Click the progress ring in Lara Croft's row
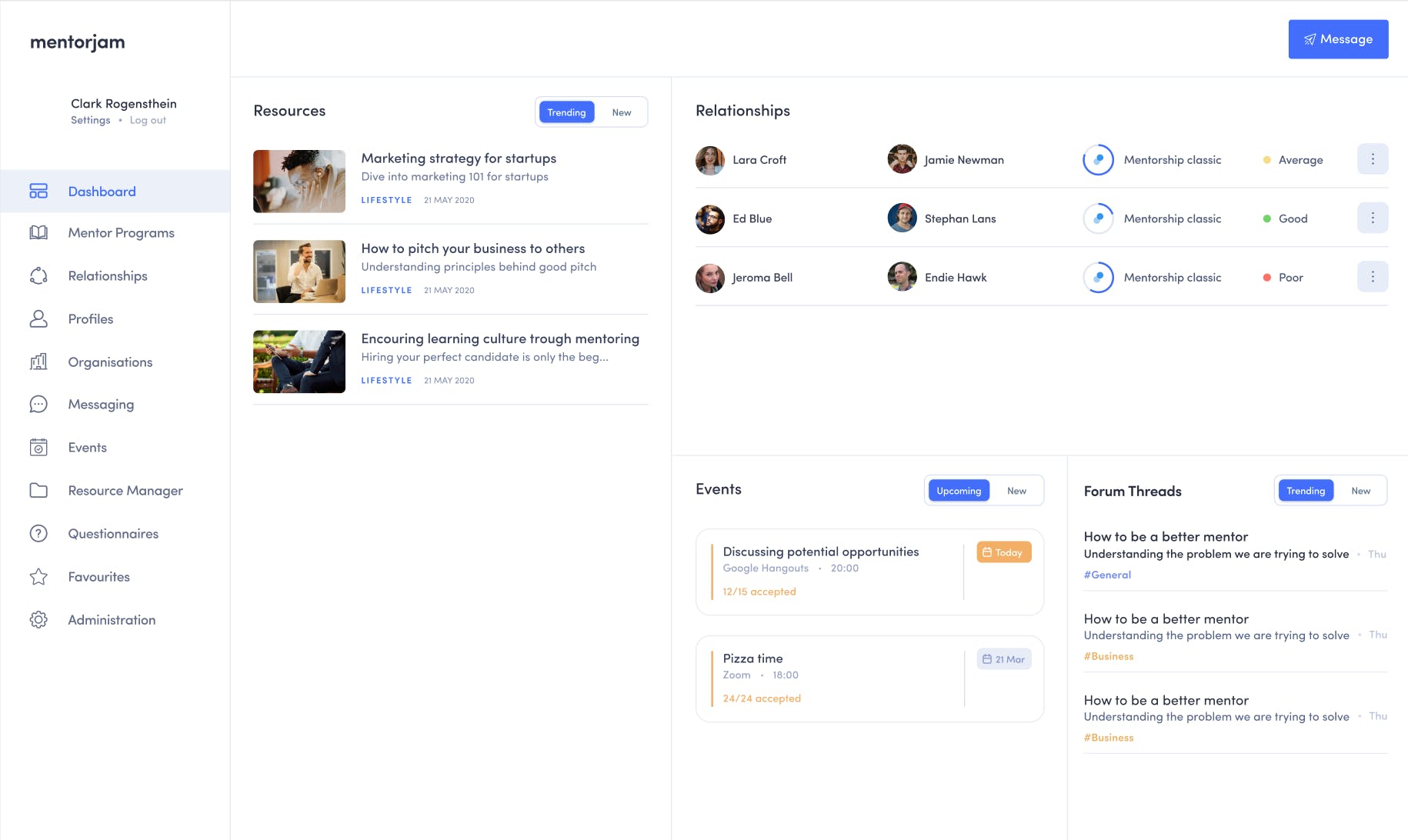 [1098, 160]
